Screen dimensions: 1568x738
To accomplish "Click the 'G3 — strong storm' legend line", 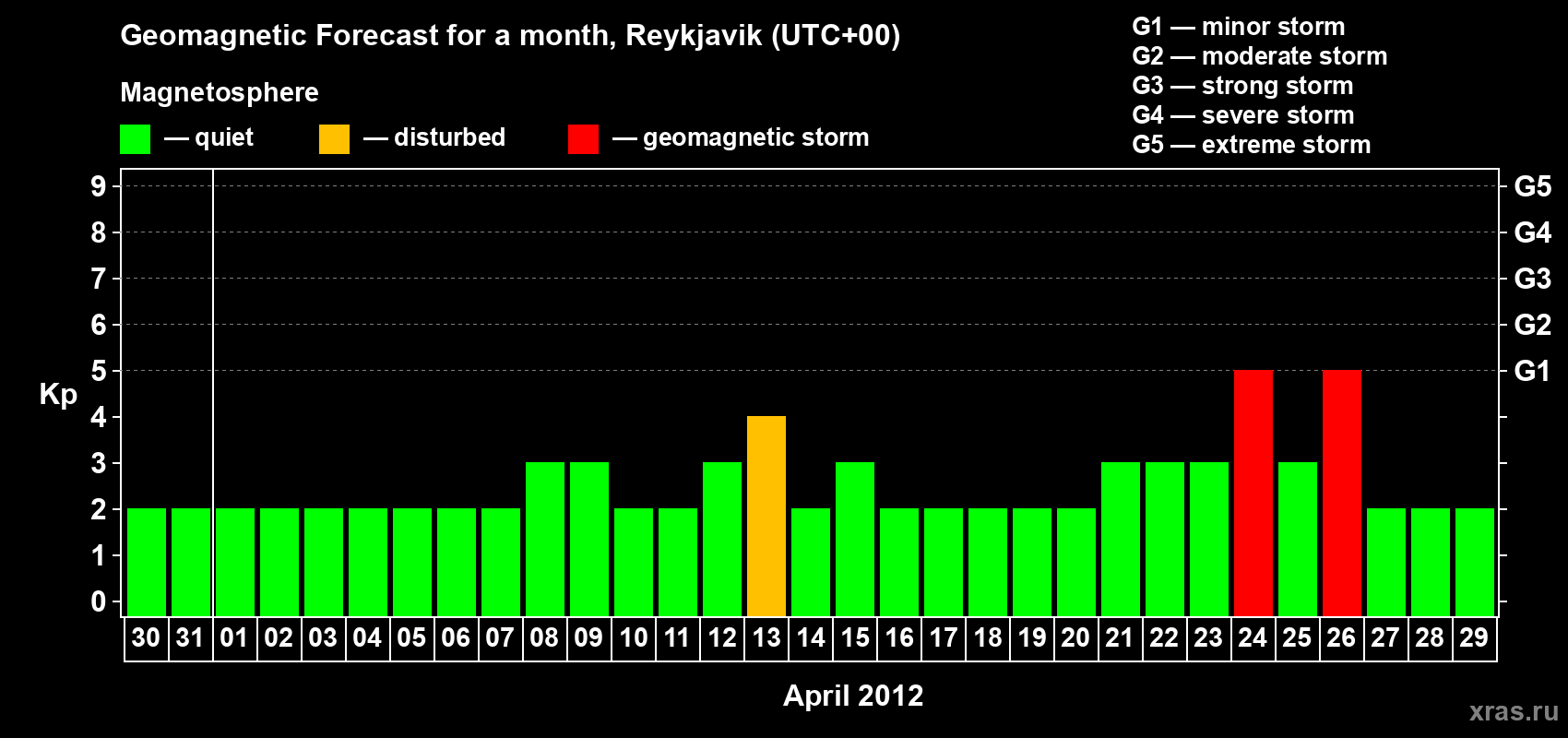I will click(1242, 86).
